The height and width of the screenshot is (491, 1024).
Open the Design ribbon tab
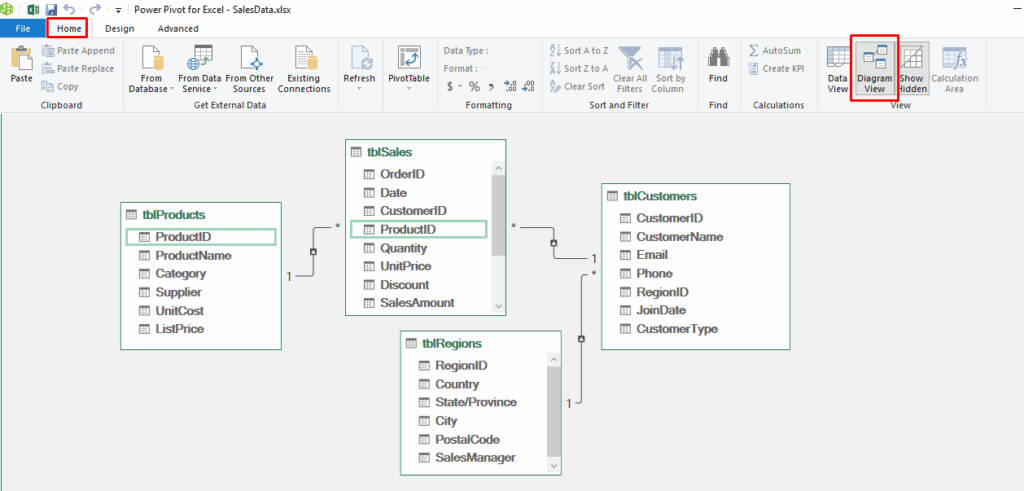(x=119, y=29)
